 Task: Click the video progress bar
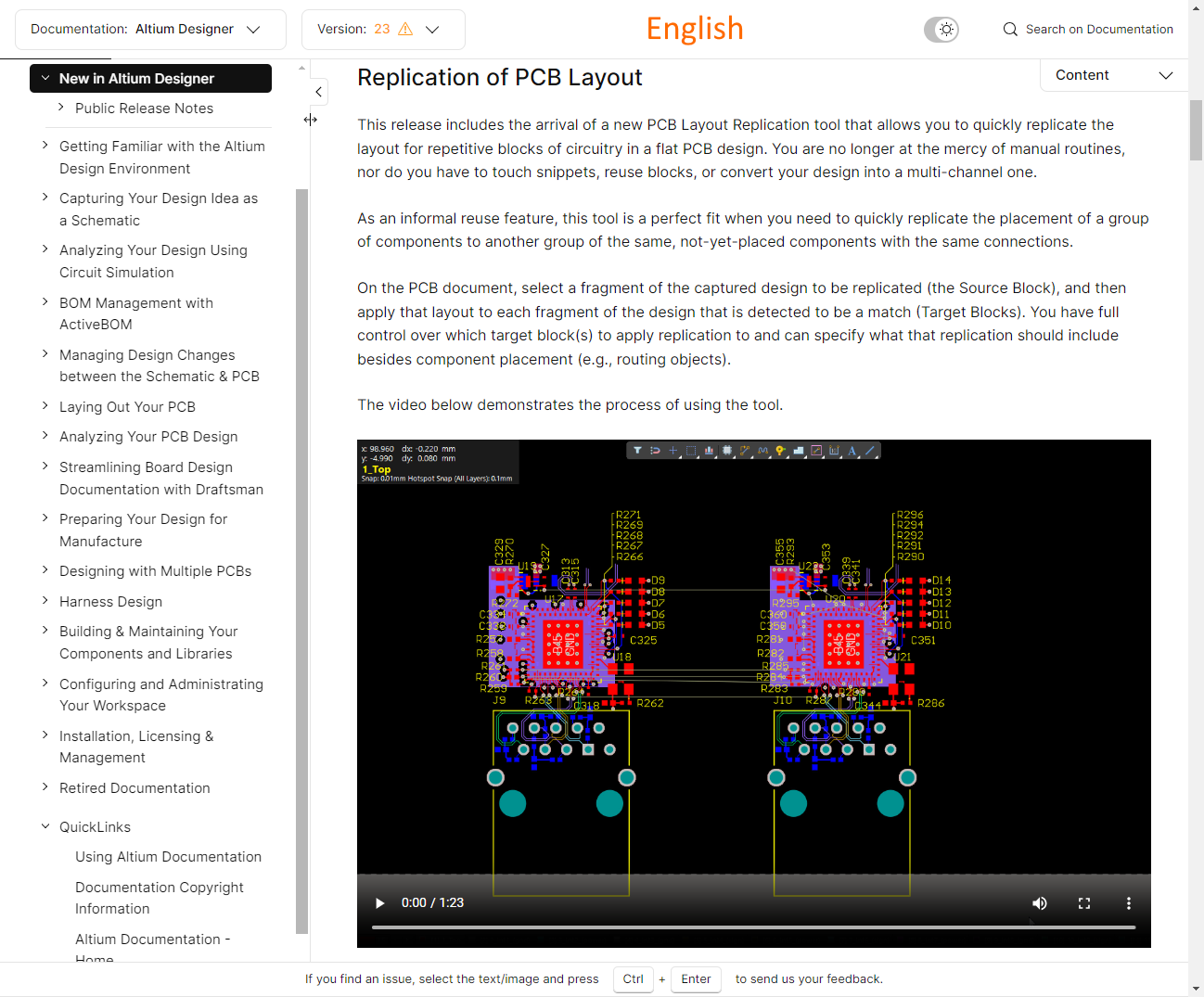click(x=753, y=927)
